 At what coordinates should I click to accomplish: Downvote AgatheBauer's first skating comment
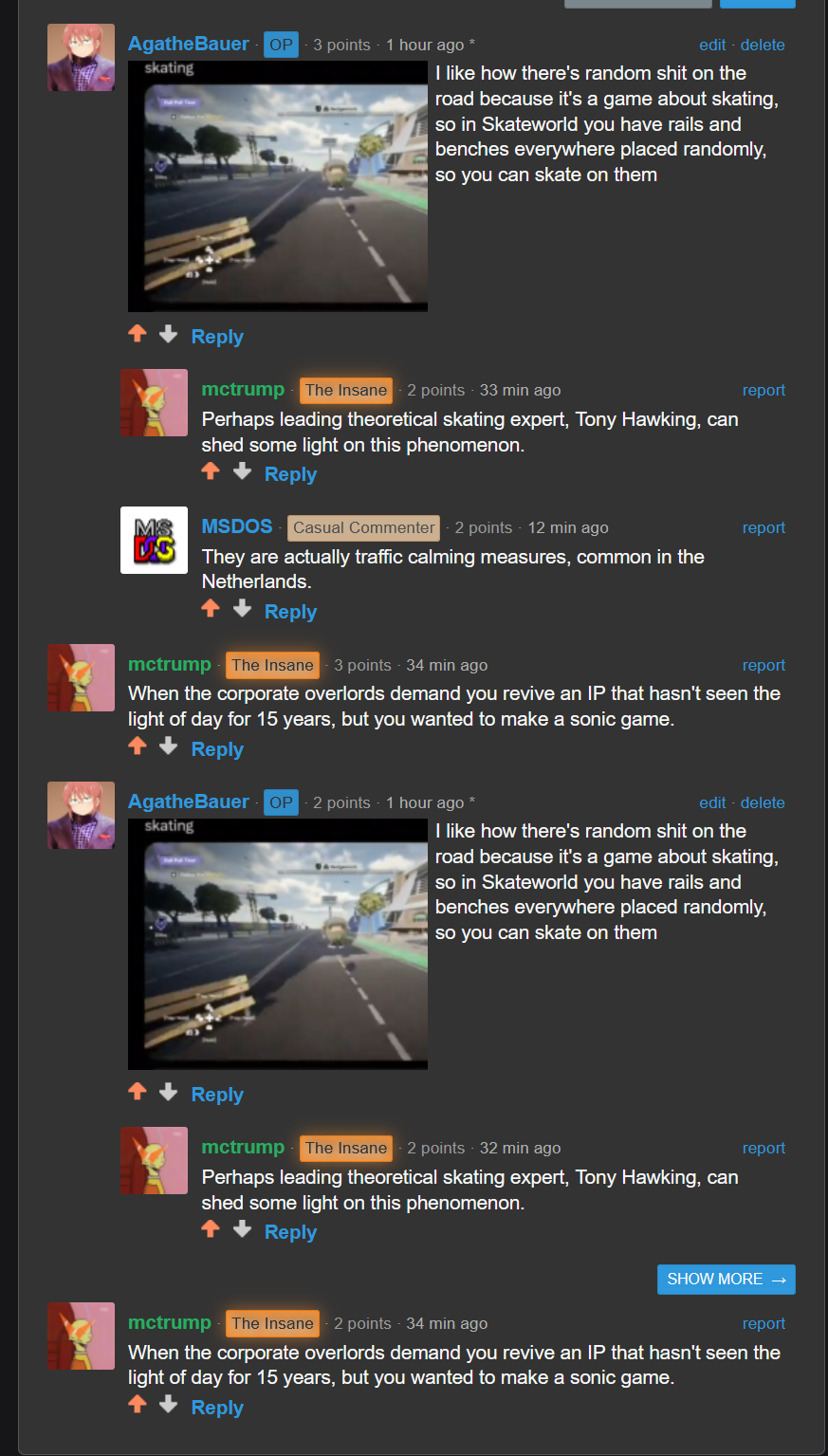coord(169,334)
